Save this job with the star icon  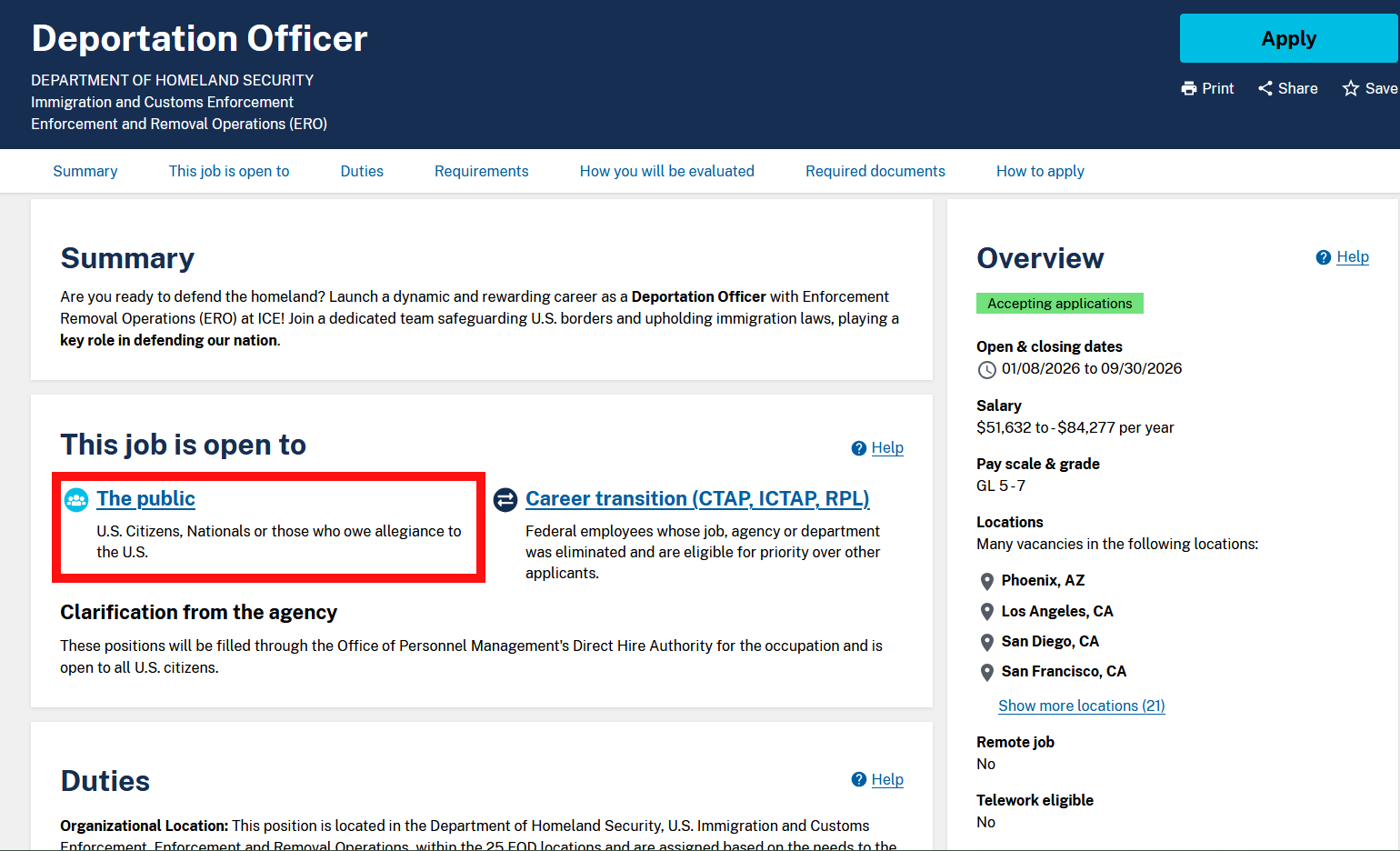pos(1351,88)
